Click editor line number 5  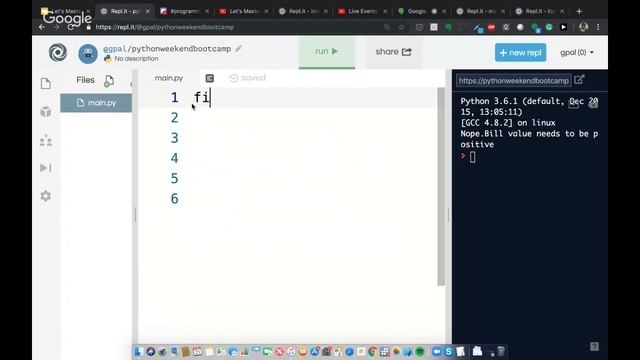click(175, 178)
